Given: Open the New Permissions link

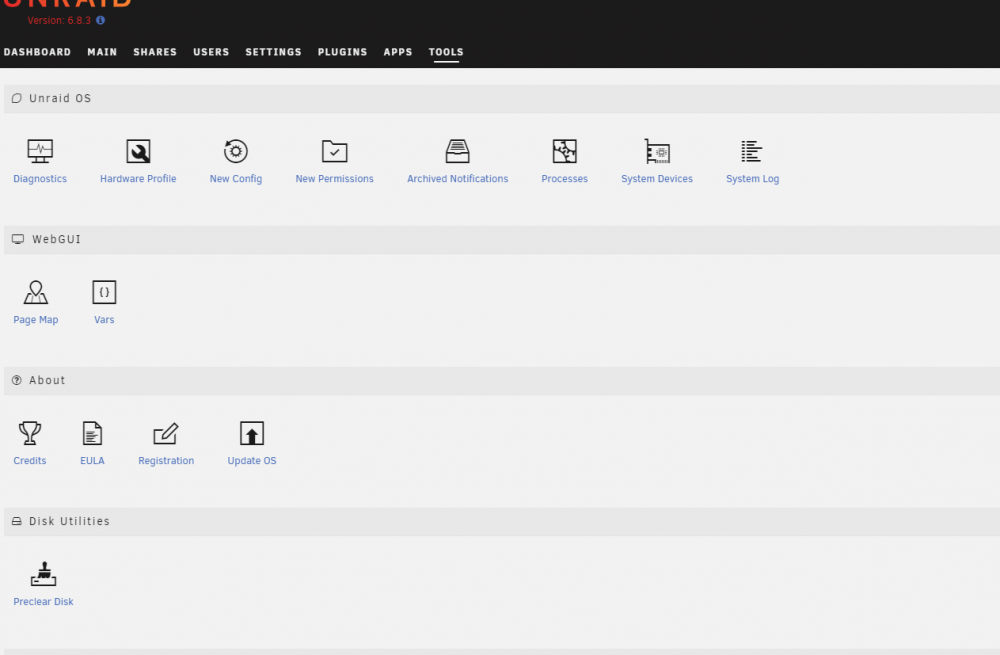Looking at the screenshot, I should pyautogui.click(x=334, y=179).
